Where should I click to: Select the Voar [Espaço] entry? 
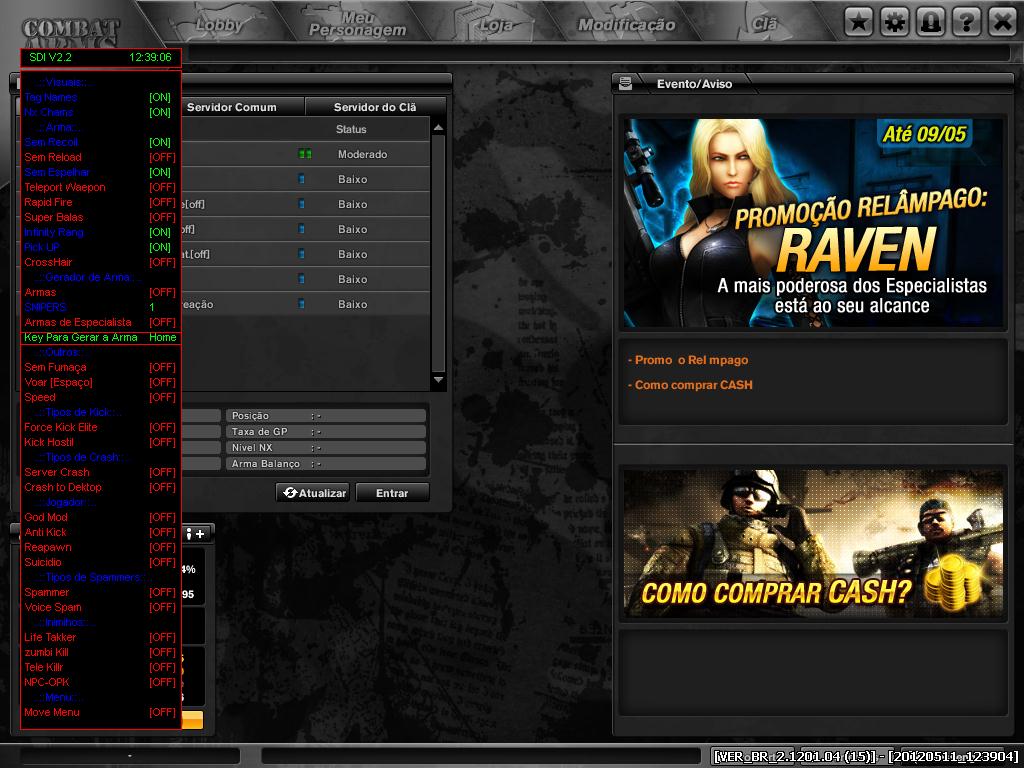pyautogui.click(x=99, y=383)
